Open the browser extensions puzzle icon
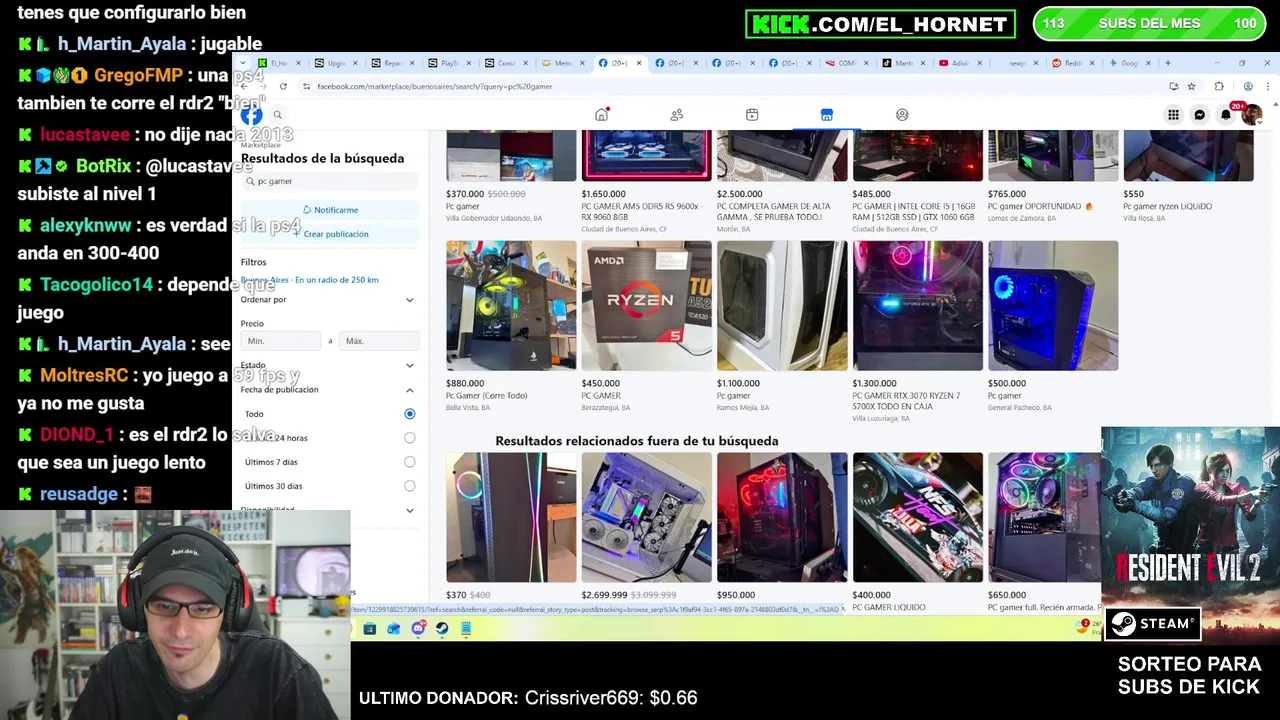The image size is (1280, 720). (x=1219, y=86)
